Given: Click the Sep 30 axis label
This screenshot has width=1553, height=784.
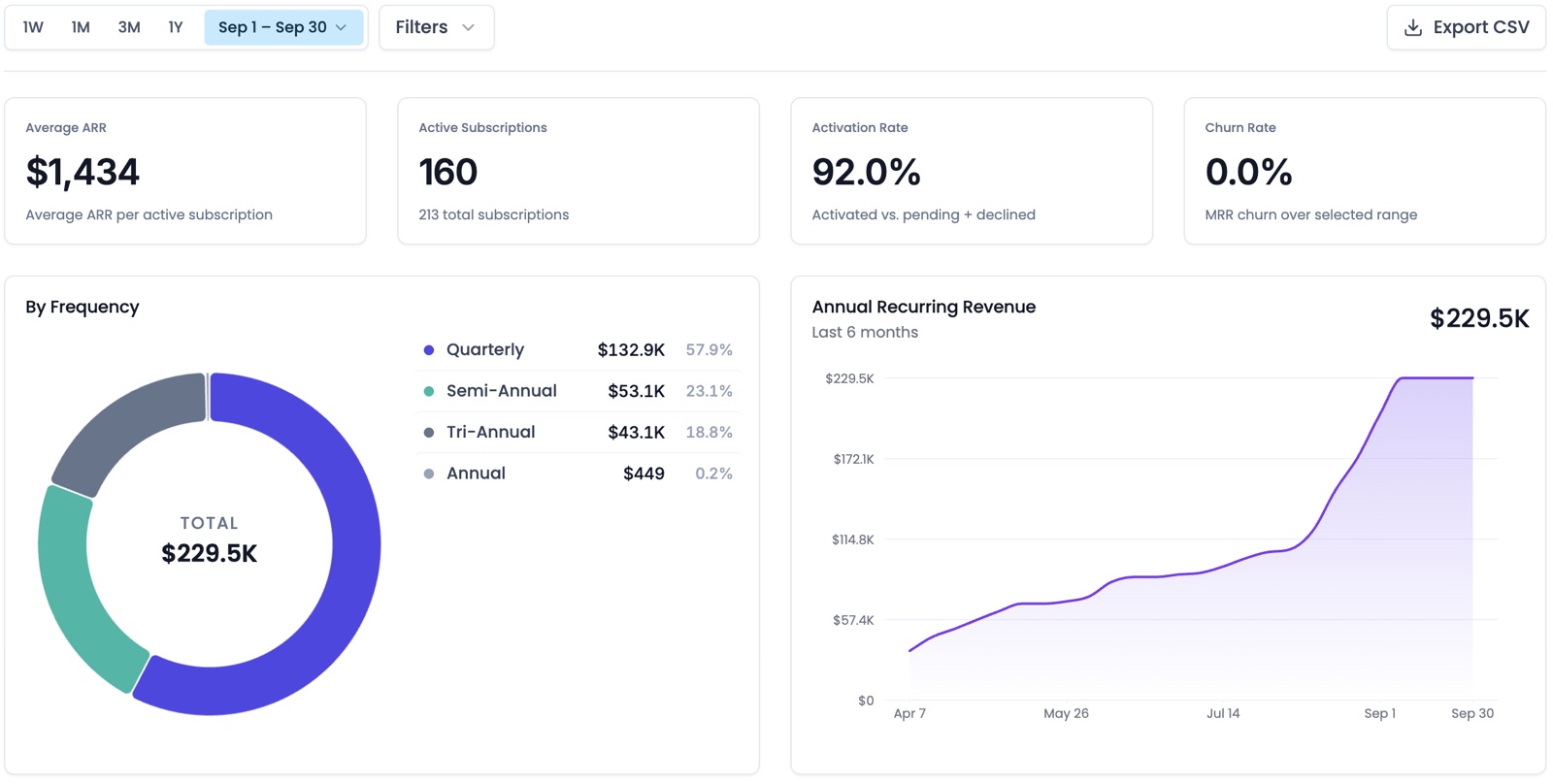Looking at the screenshot, I should click(1472, 713).
